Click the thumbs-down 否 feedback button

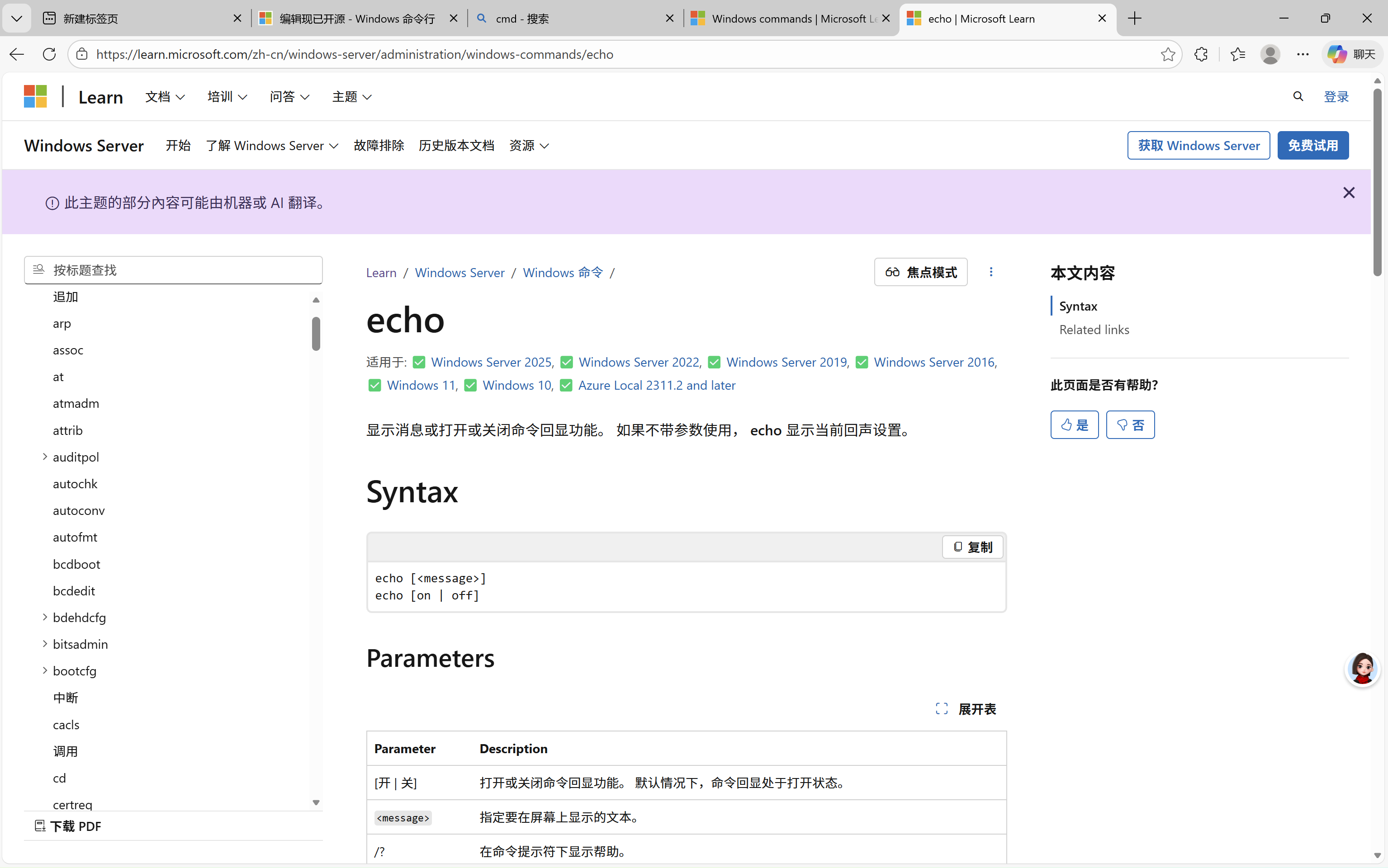click(1130, 425)
